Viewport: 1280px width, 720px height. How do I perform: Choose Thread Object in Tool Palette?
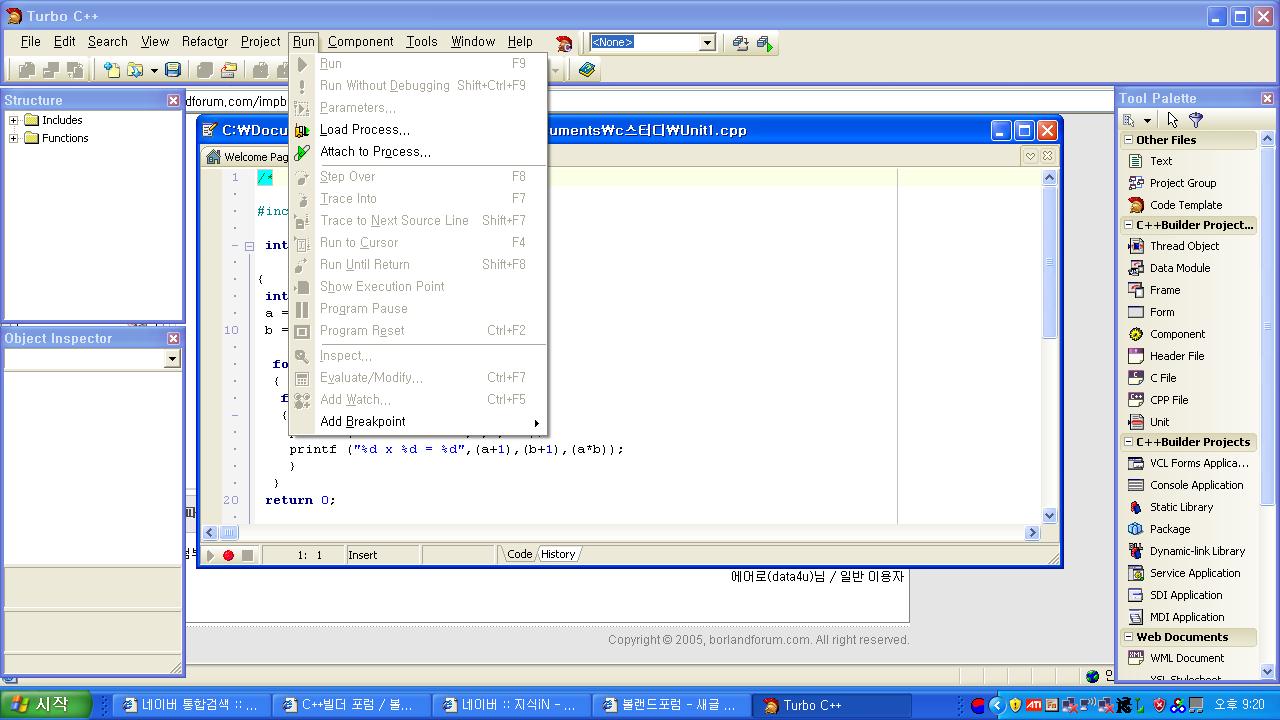[x=1184, y=246]
